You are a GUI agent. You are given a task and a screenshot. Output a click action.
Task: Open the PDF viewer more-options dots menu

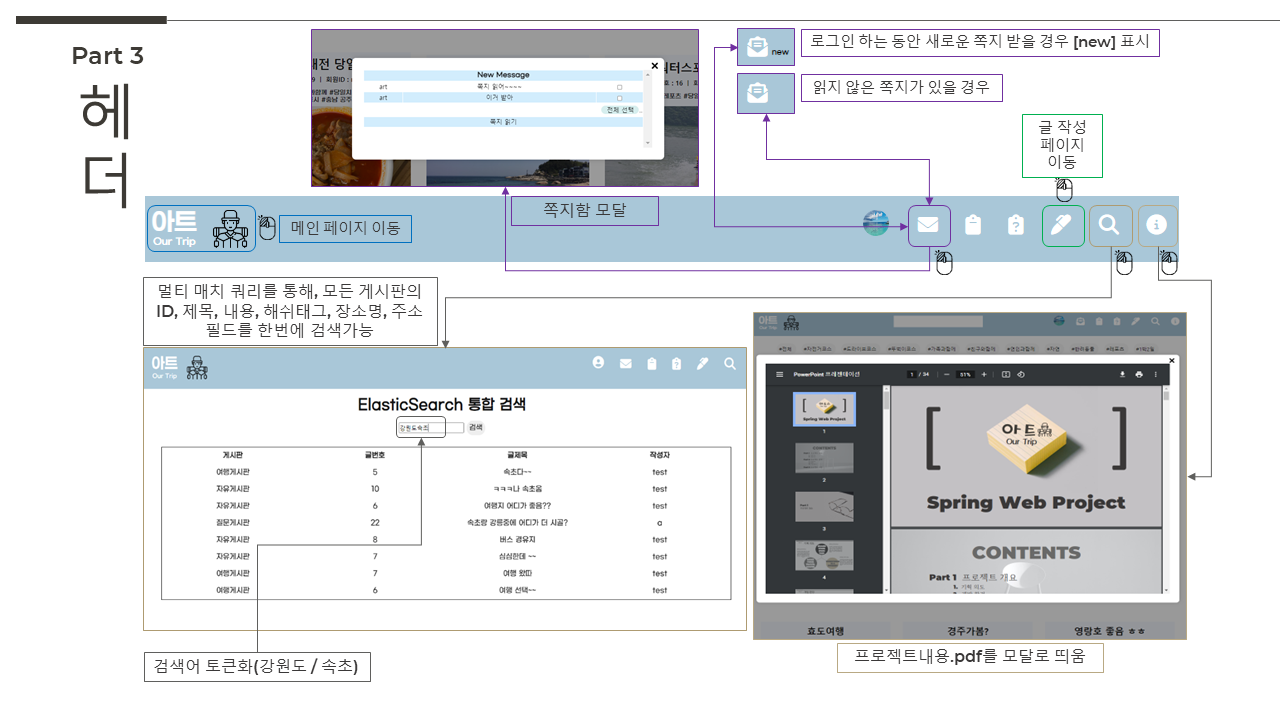pyautogui.click(x=1156, y=374)
